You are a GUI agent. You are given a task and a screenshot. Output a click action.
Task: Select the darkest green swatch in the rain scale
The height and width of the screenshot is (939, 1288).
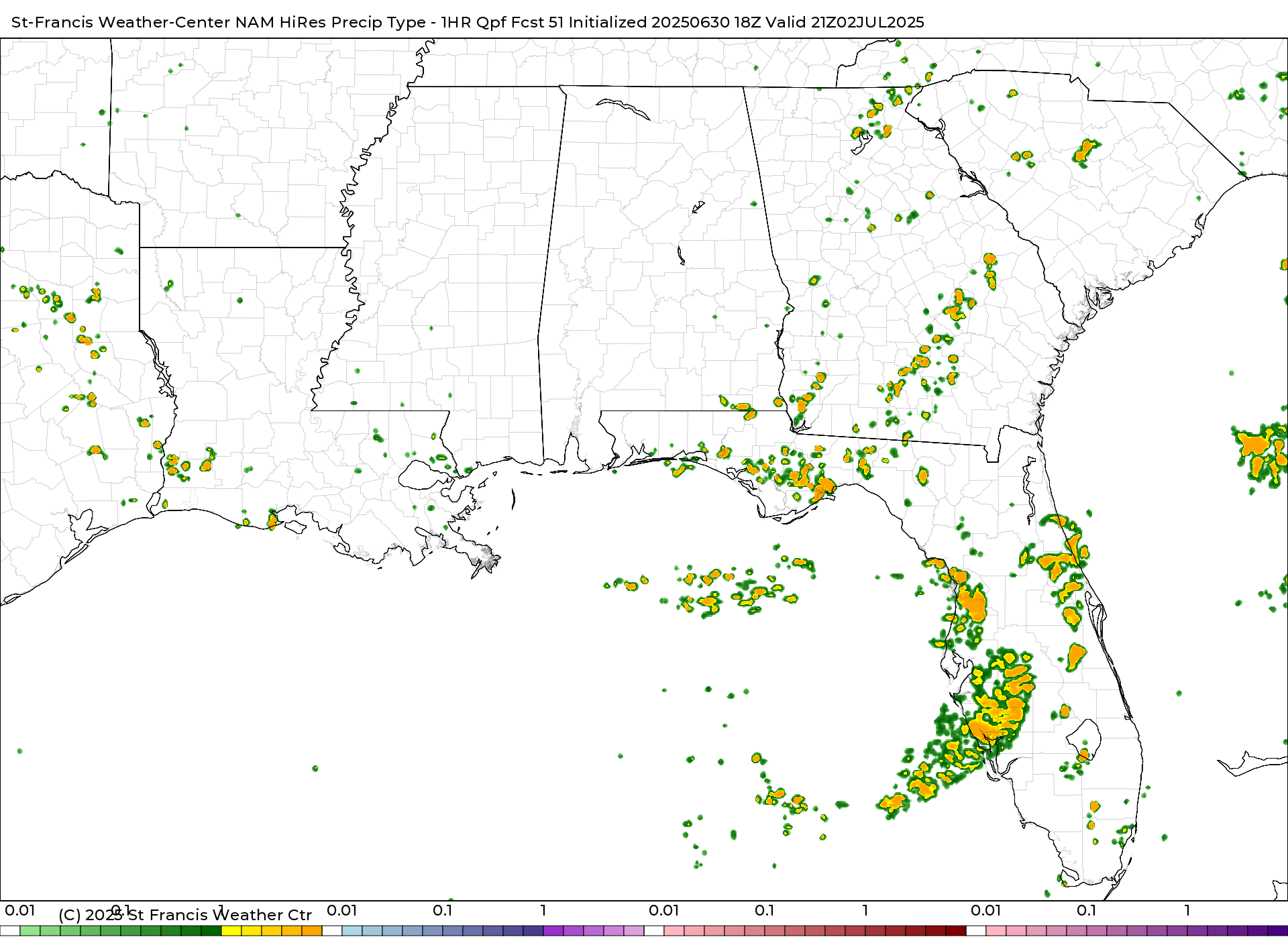(211, 931)
